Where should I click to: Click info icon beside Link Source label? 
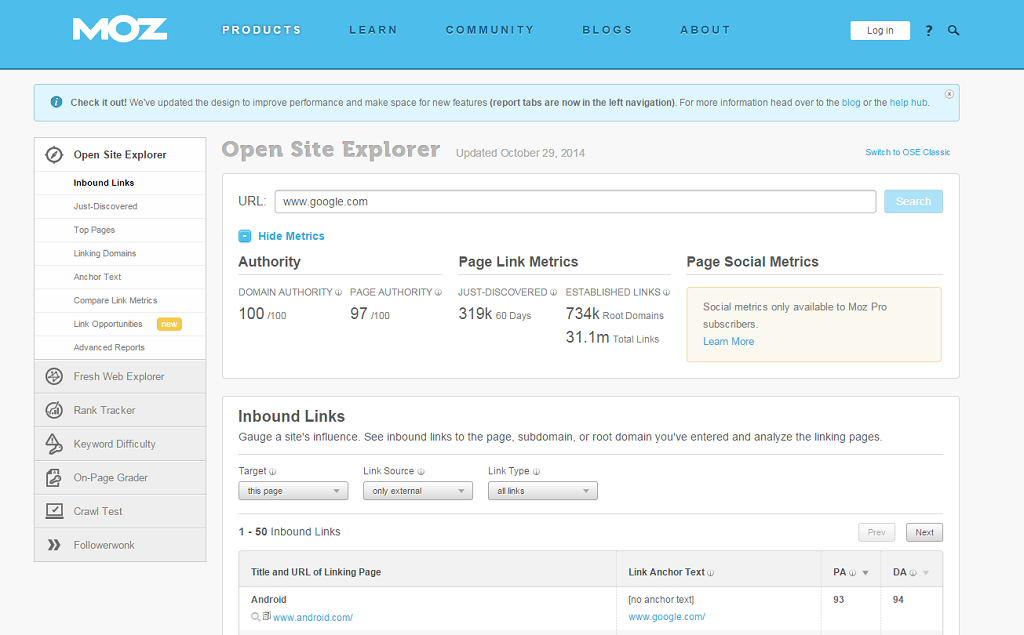(421, 472)
